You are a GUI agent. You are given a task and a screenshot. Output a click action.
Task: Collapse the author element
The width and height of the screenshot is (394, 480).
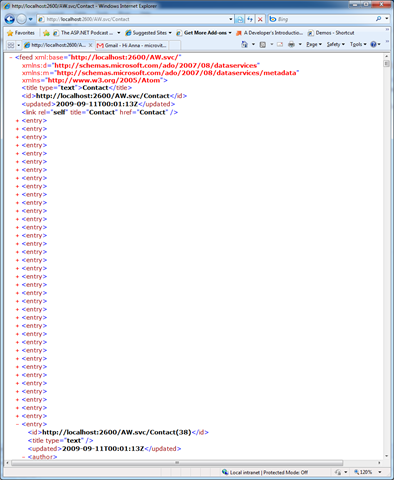[24, 457]
